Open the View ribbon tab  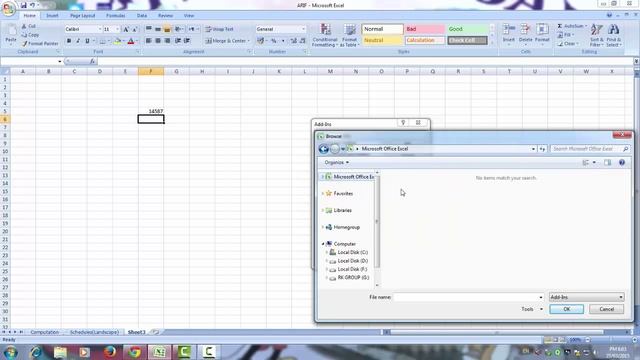click(189, 16)
